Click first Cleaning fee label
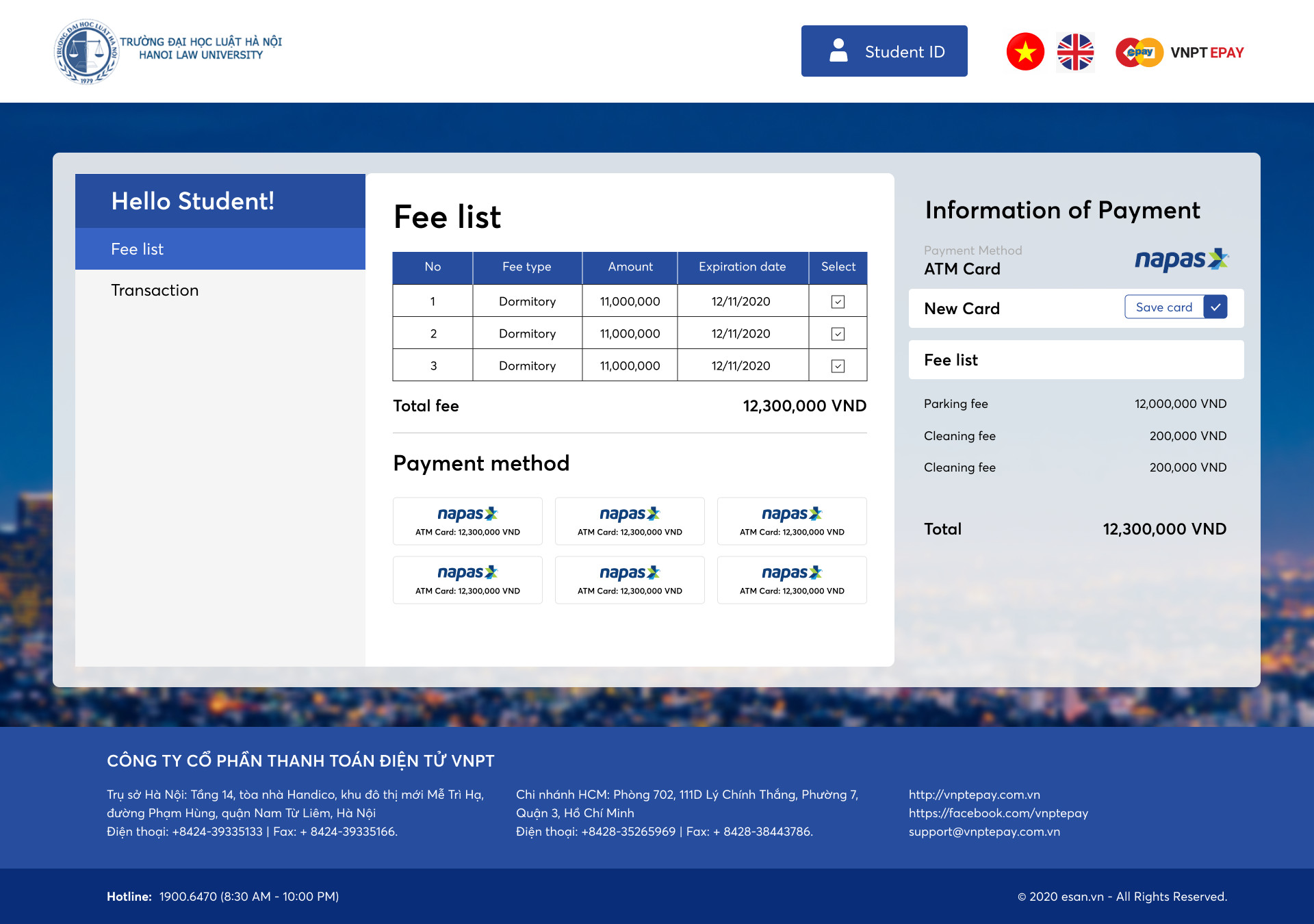Viewport: 1314px width, 924px height. pos(959,436)
